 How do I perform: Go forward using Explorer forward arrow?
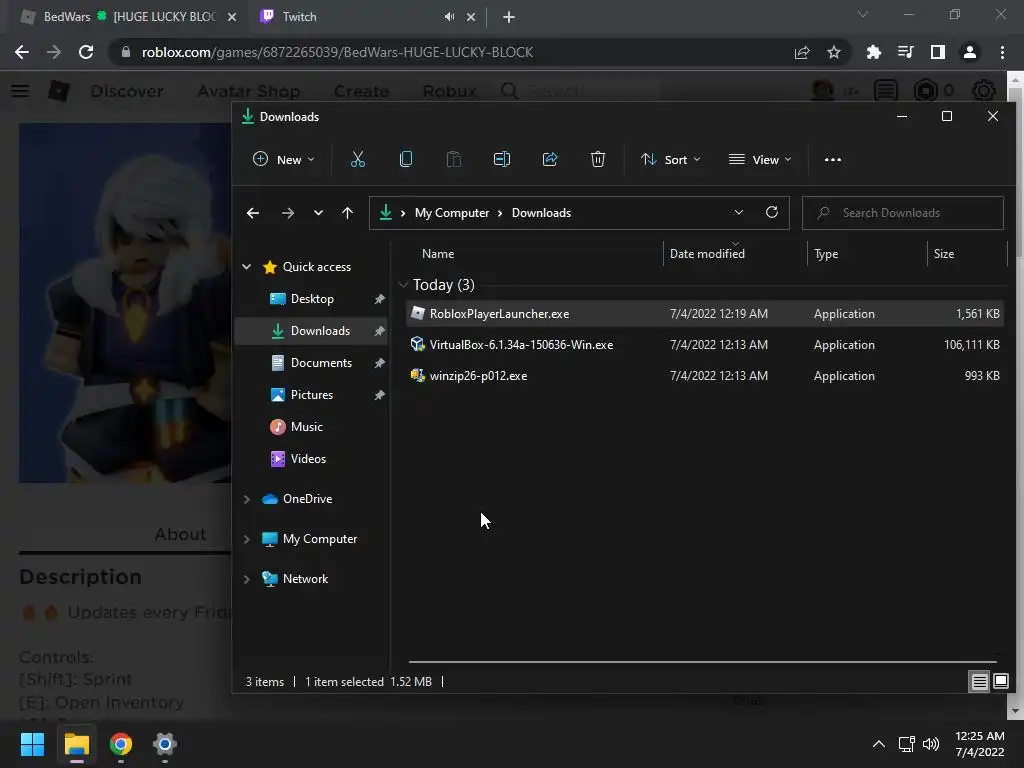[x=287, y=213]
